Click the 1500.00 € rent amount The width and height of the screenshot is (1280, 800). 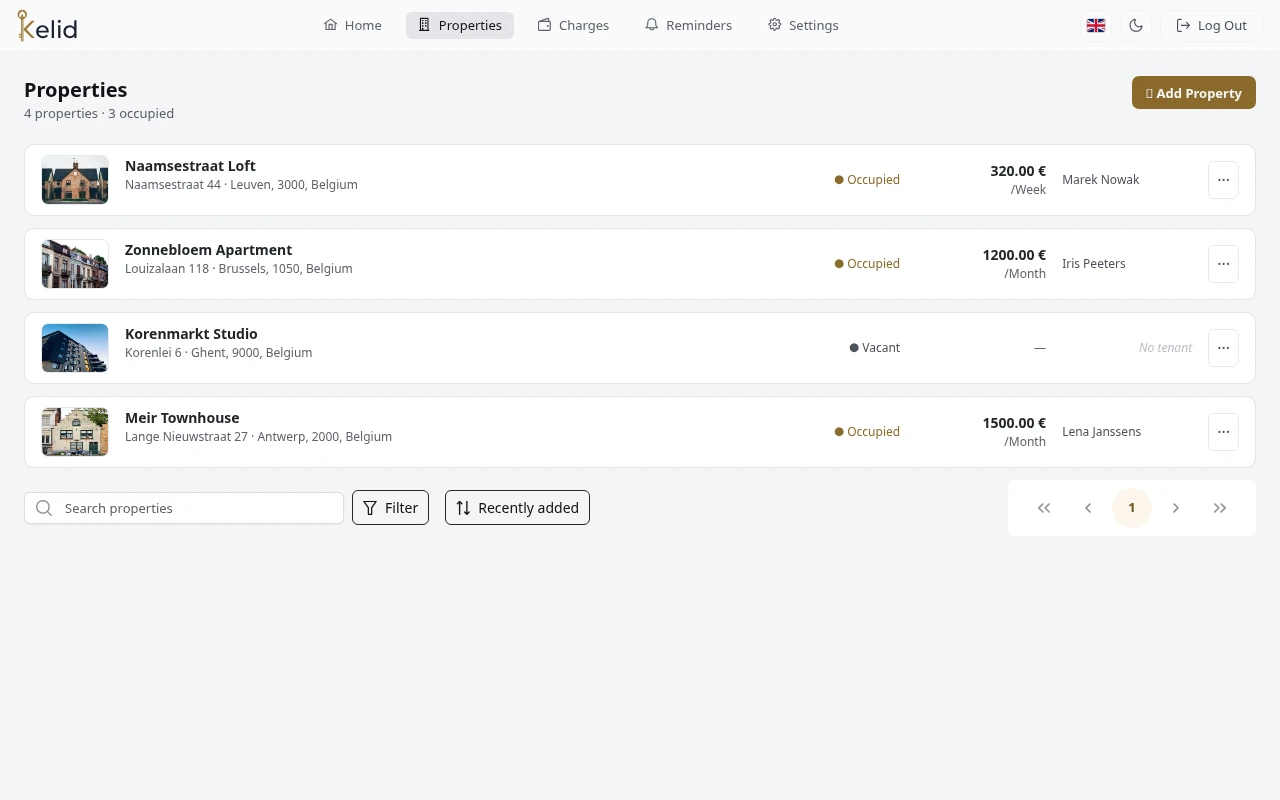(1014, 423)
